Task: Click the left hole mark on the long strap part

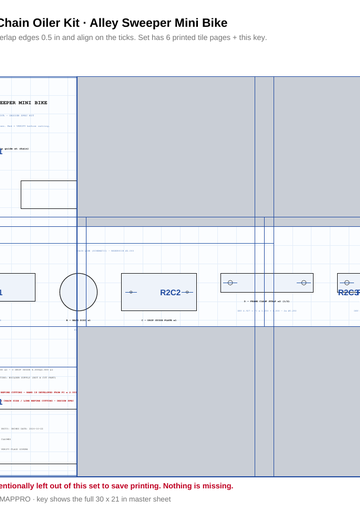Action: tap(230, 283)
